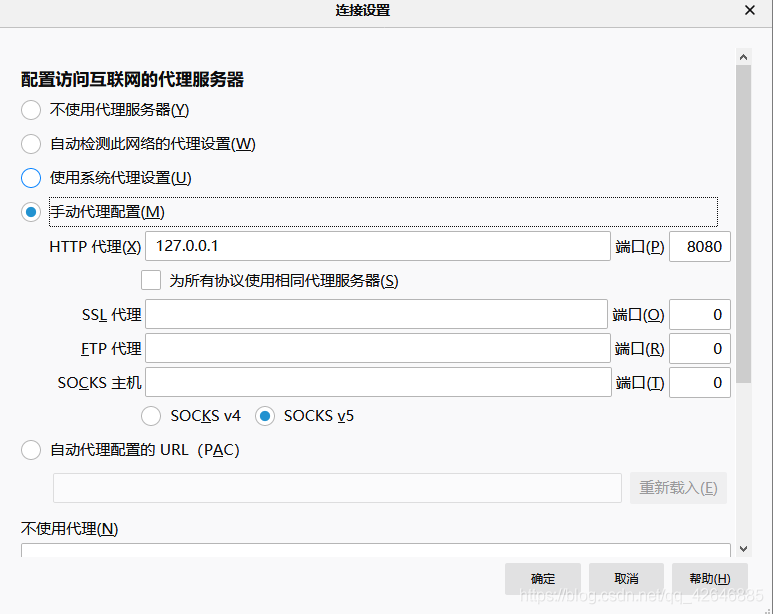Close the connection settings dialog
773x614 pixels.
pos(750,11)
